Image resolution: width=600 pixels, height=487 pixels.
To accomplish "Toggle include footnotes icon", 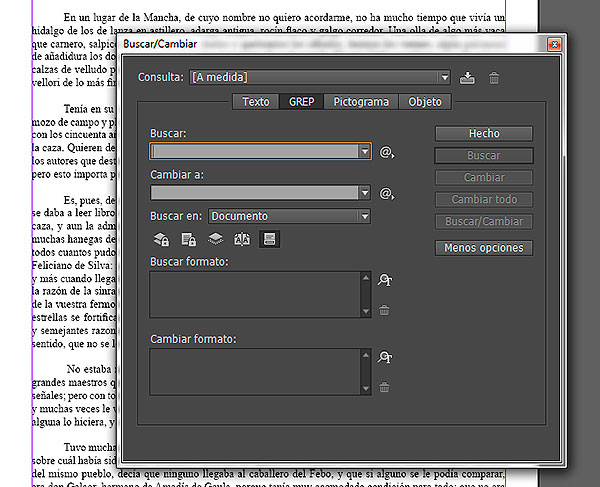I will 269,239.
